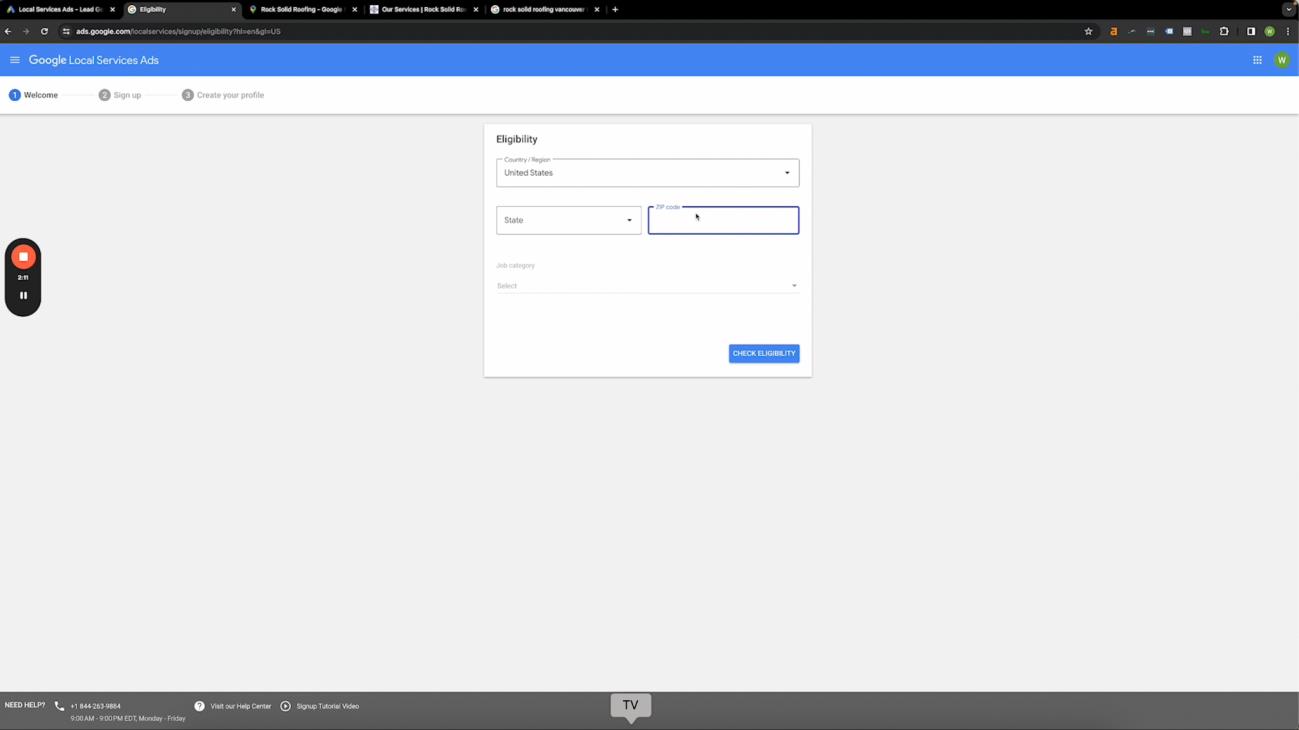Screen dimensions: 1299x730
Task: Focus the ZIP code input field
Action: [x=724, y=220]
